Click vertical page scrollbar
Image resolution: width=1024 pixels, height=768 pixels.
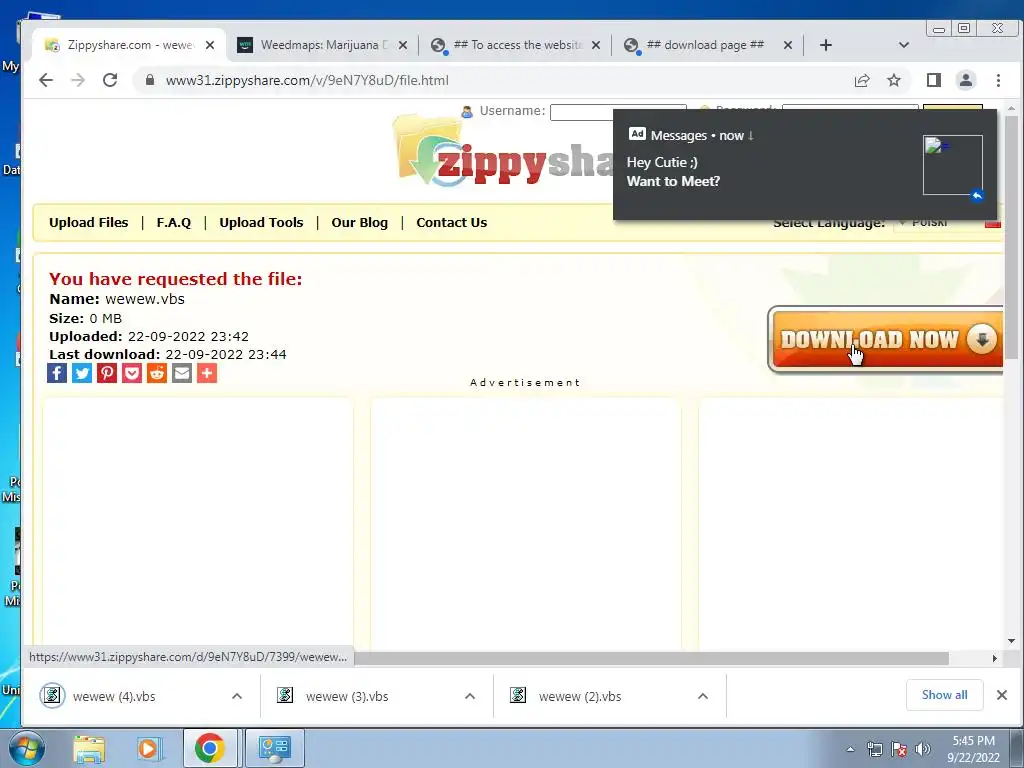coord(1011,238)
